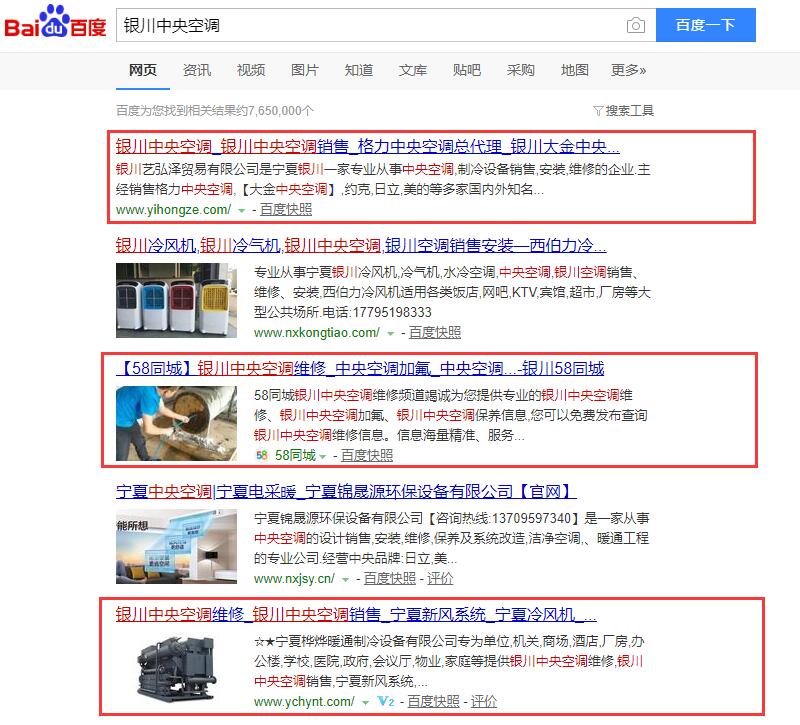Image resolution: width=800 pixels, height=725 pixels.
Task: Open 百度快照 for www.yihongze.com
Action: pos(286,209)
